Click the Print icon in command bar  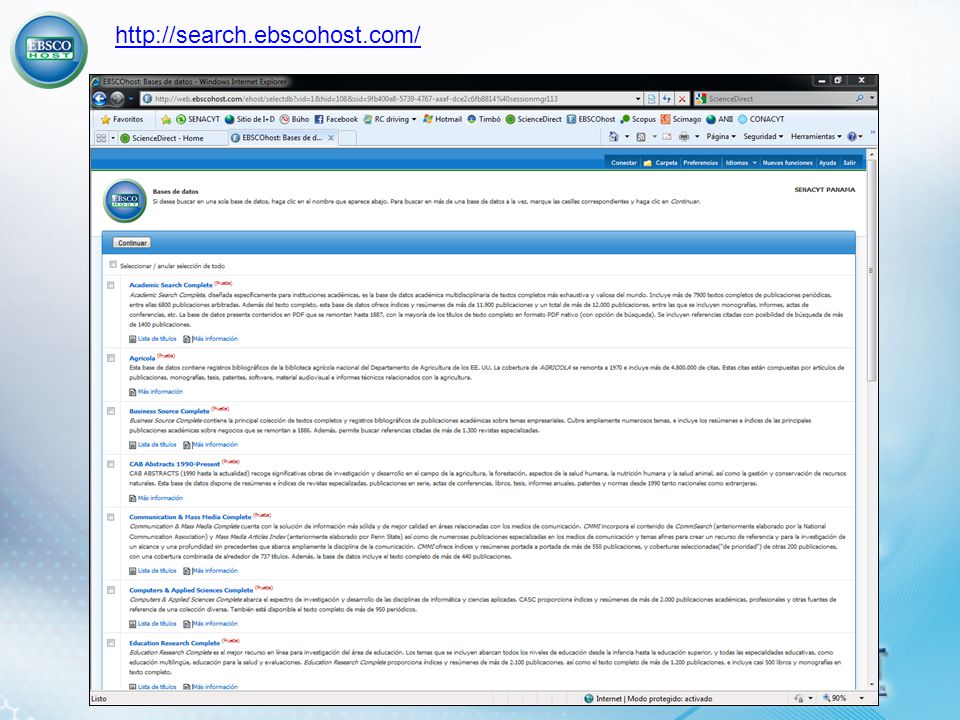684,137
